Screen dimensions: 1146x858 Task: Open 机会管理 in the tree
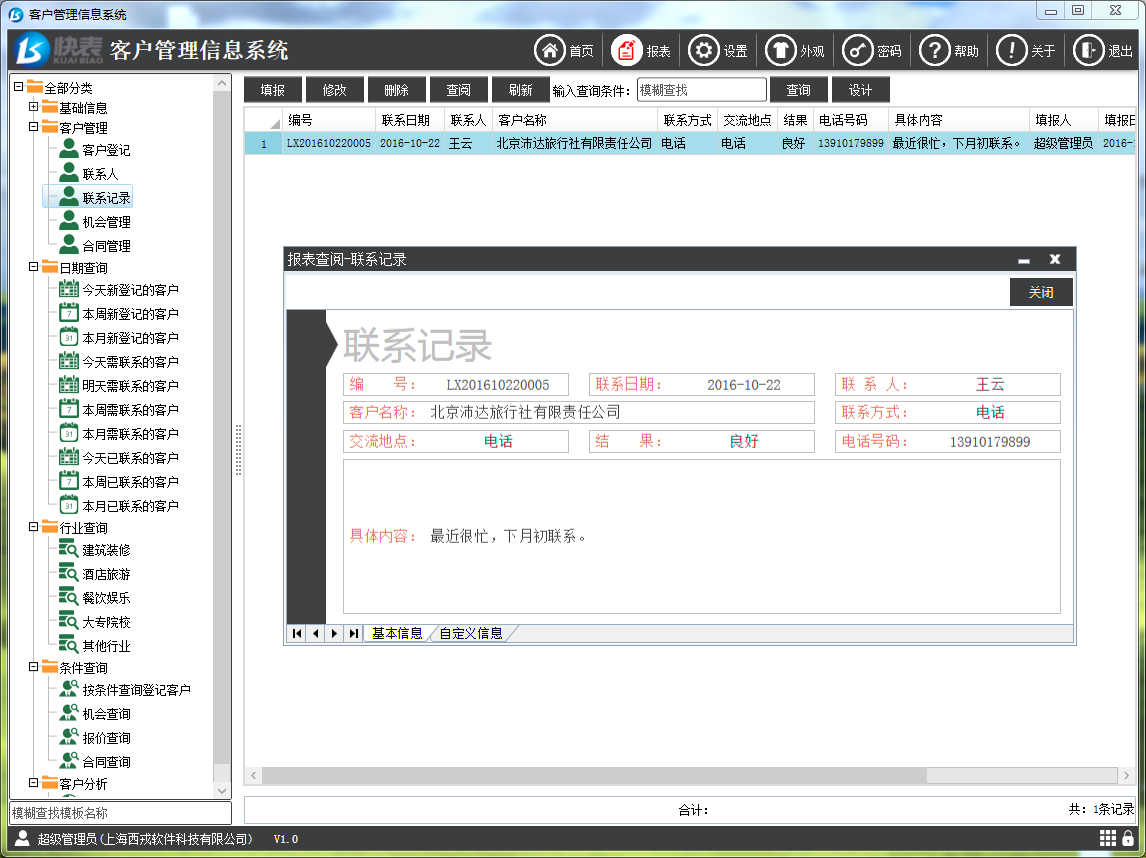pyautogui.click(x=106, y=222)
